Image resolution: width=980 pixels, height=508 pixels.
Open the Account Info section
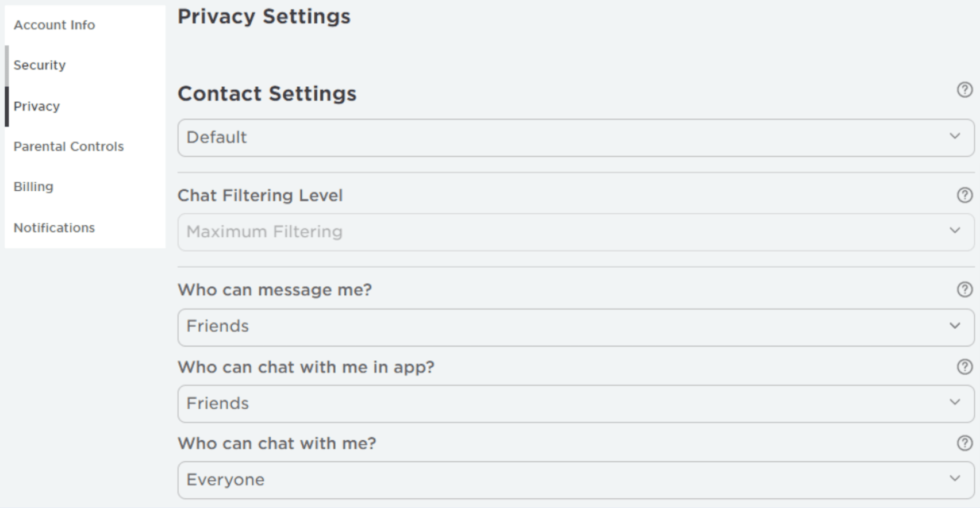[x=54, y=25]
